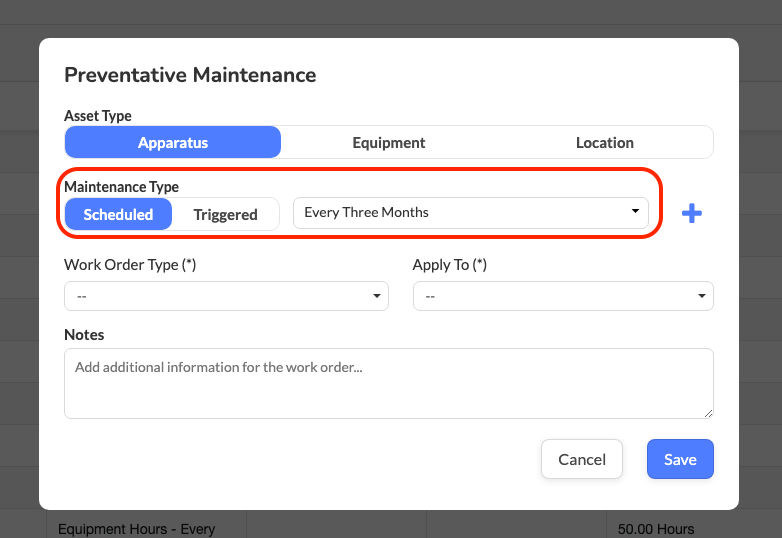This screenshot has width=782, height=538.
Task: Switch to the Equipment asset type
Action: coord(389,143)
